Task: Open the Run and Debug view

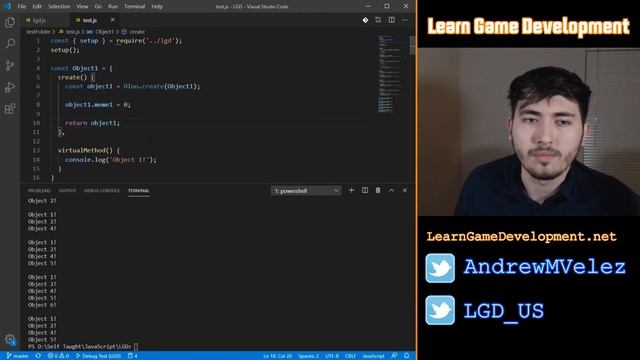Action: click(10, 87)
